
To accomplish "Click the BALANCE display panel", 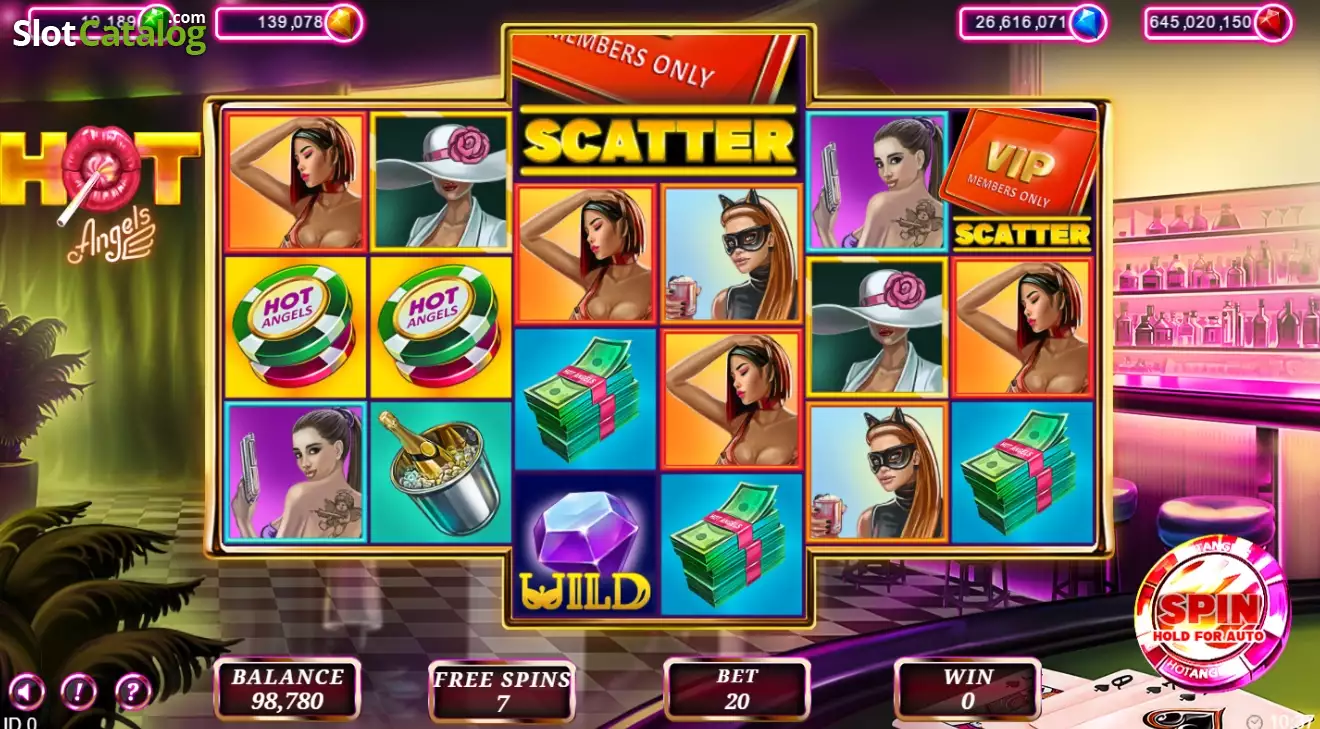I will 287,689.
